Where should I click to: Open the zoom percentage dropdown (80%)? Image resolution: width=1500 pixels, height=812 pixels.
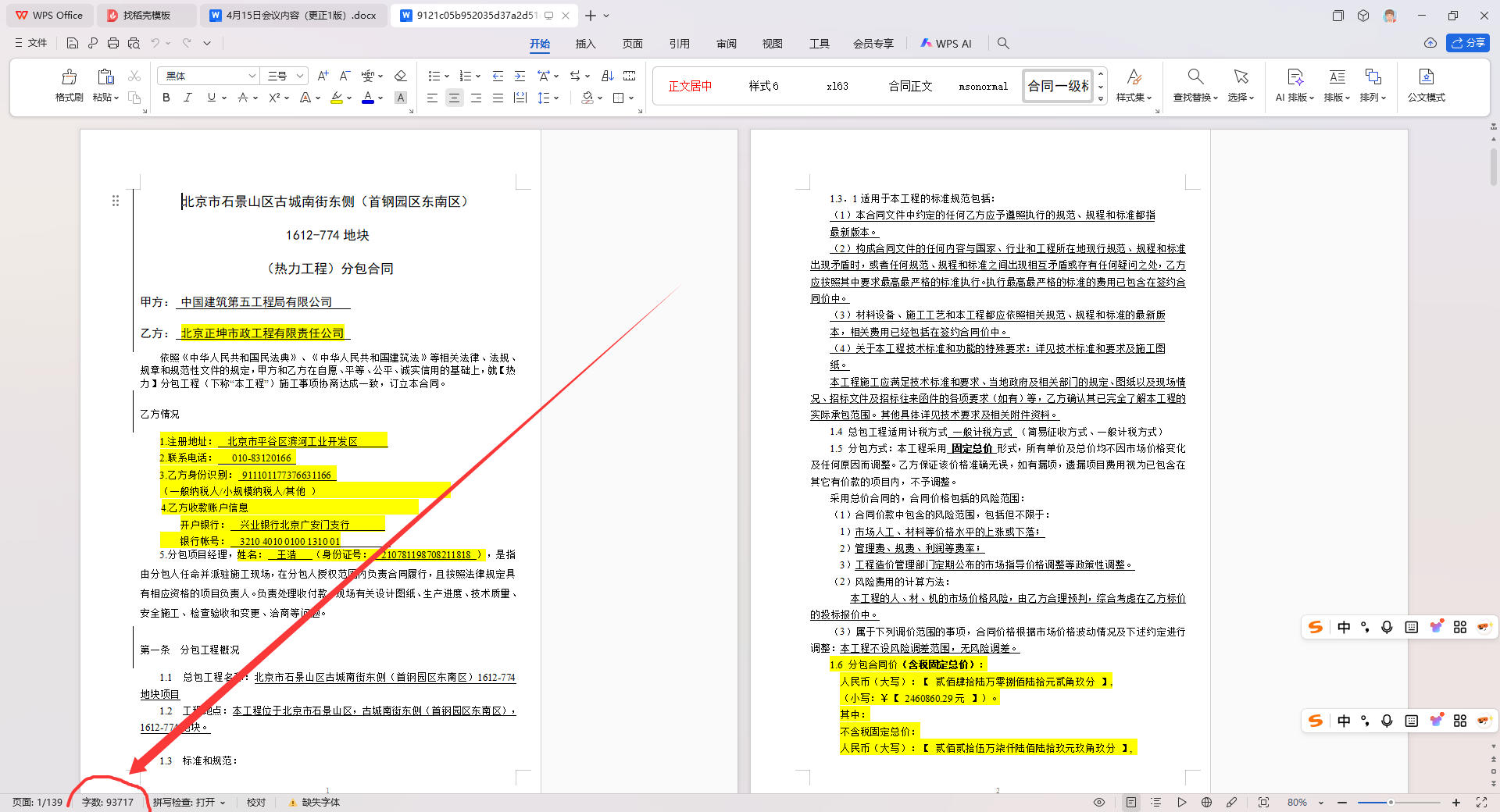[x=1321, y=803]
